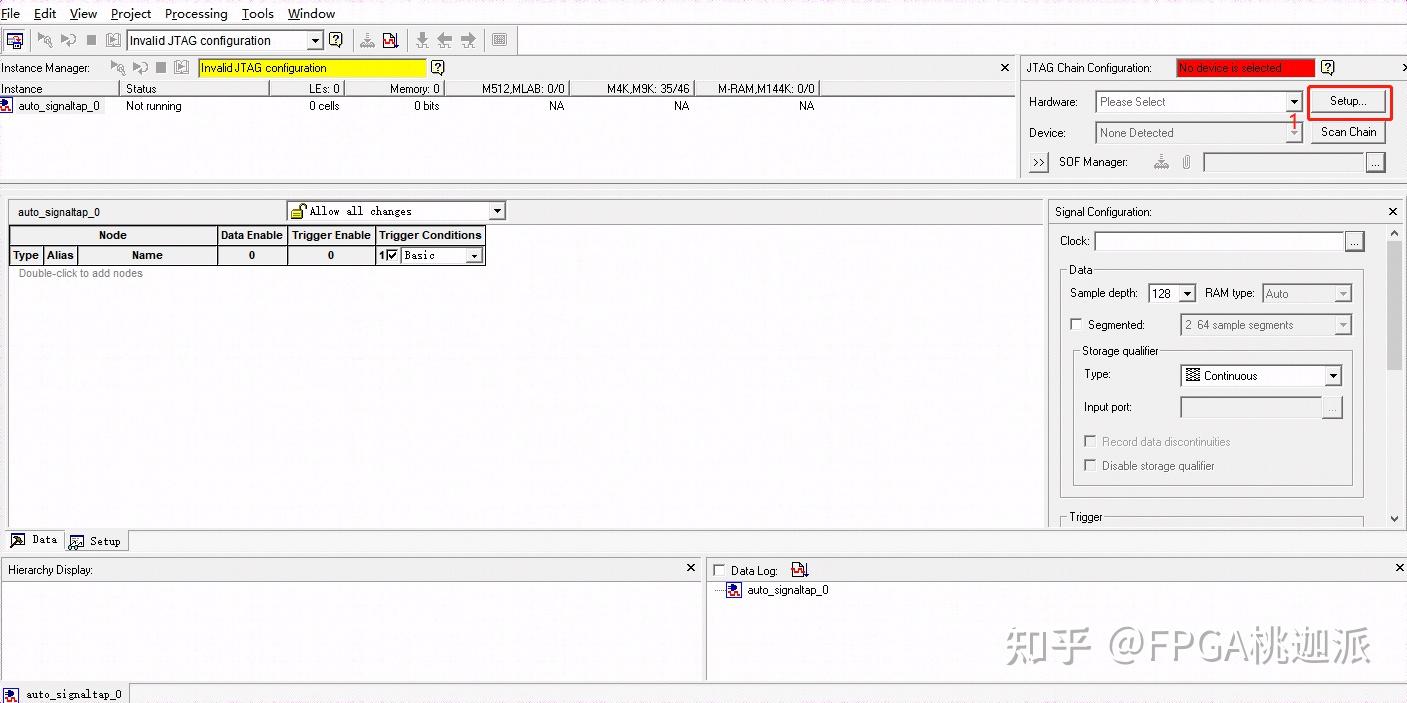
Task: Open the View menu
Action: (x=83, y=14)
